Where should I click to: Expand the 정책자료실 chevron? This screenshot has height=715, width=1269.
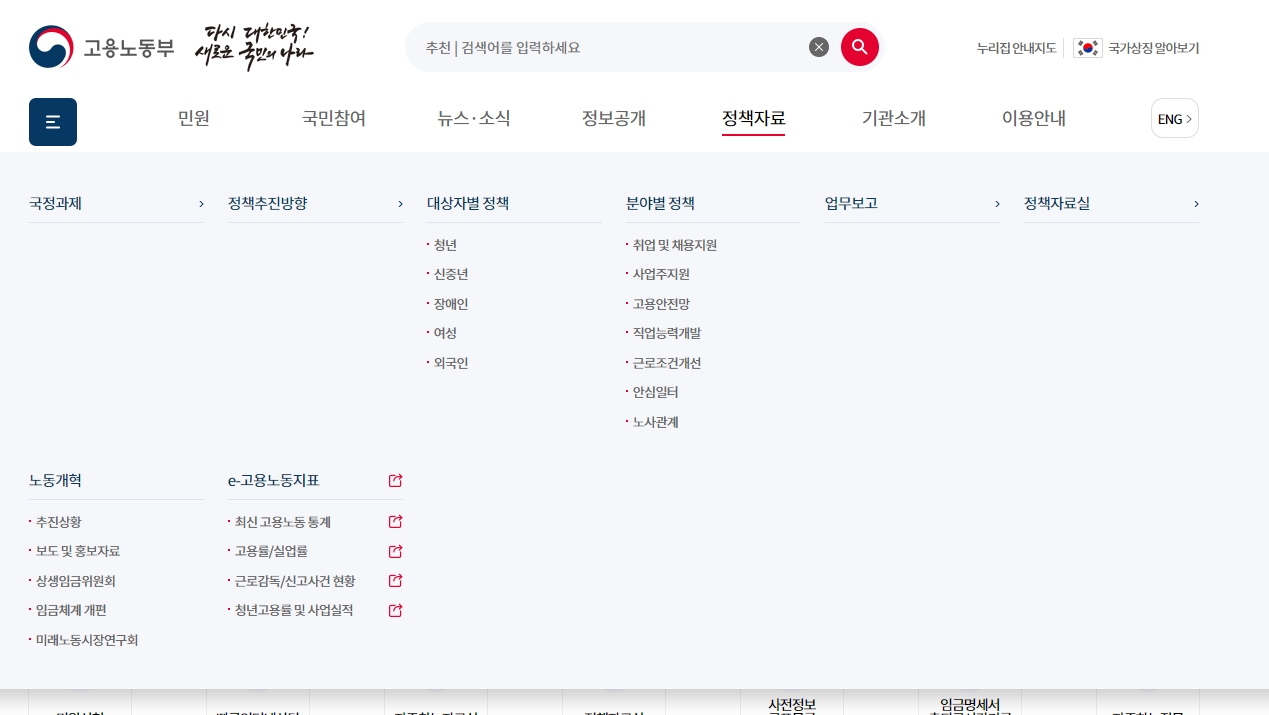1195,203
